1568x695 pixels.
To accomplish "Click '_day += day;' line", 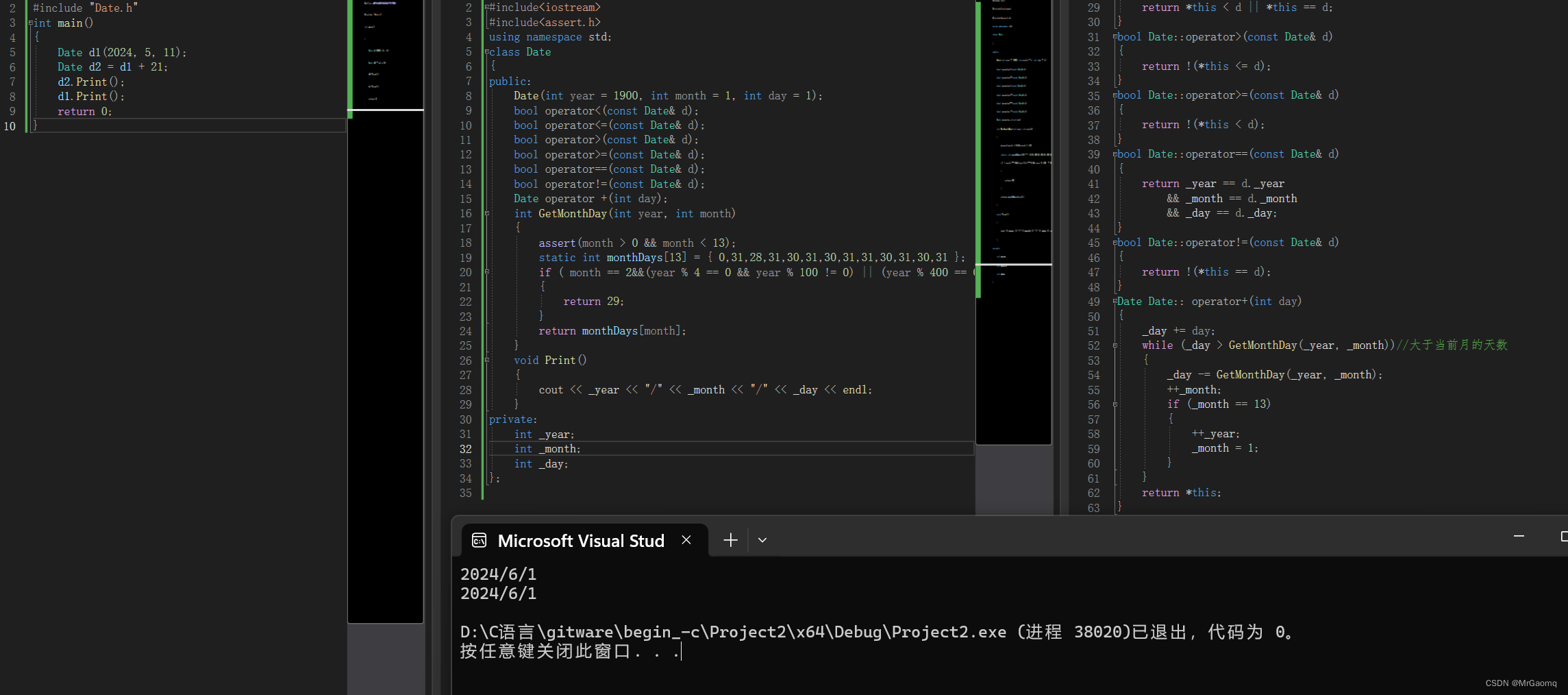I will 1178,331.
